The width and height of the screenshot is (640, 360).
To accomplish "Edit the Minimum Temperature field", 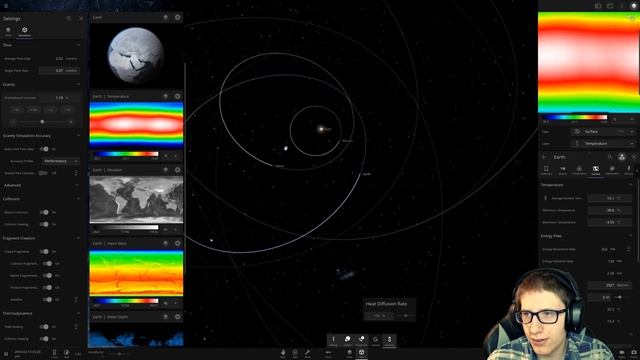I will coord(610,210).
